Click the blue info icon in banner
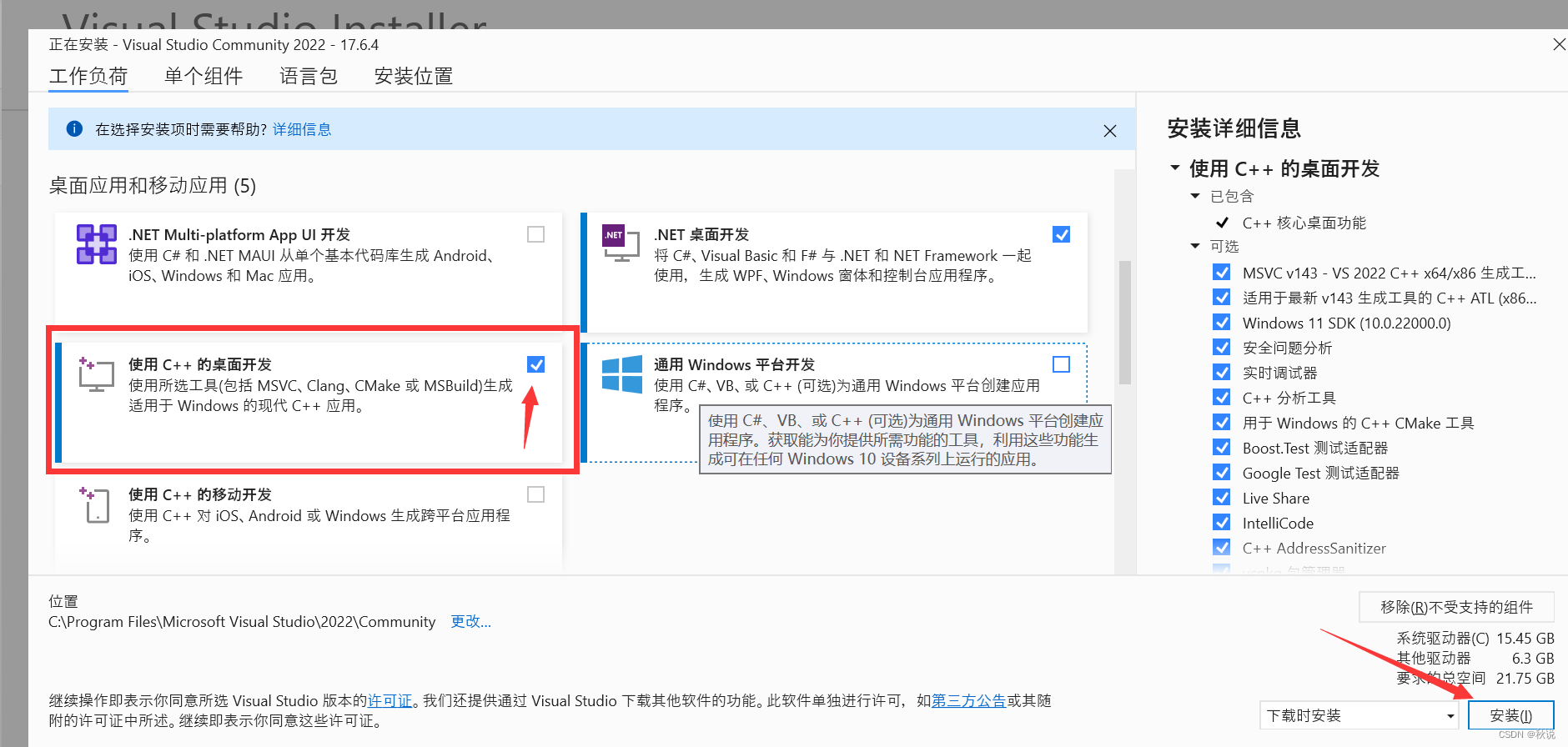 point(74,129)
